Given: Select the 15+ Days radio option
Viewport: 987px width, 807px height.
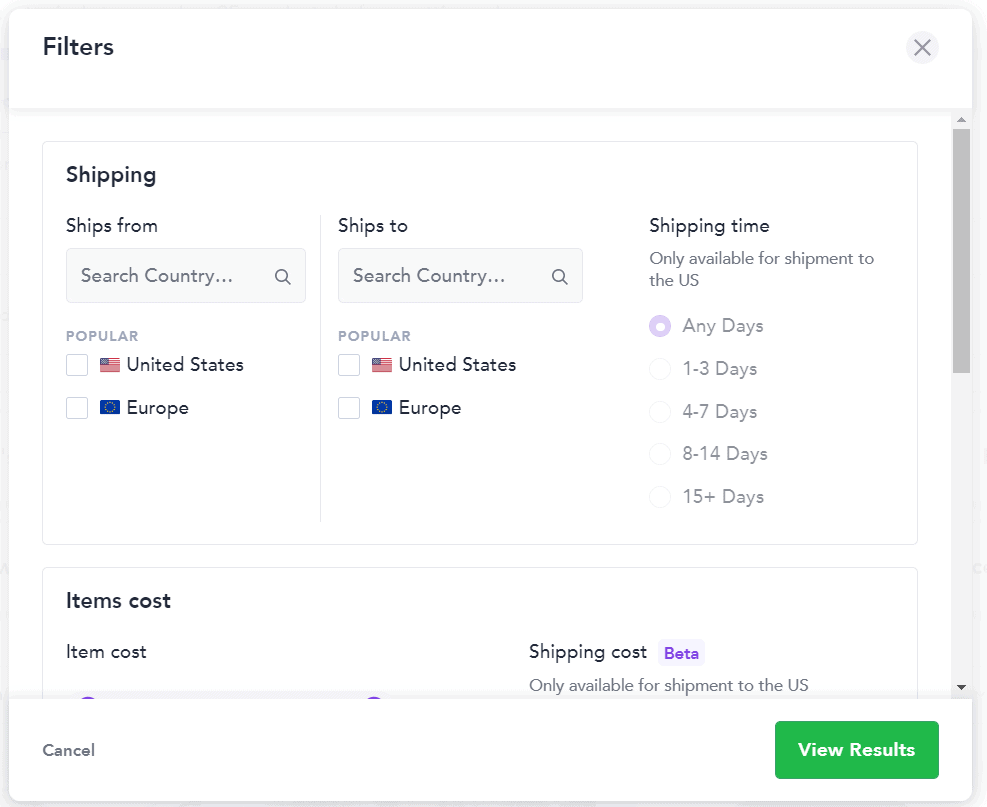Looking at the screenshot, I should (x=660, y=497).
